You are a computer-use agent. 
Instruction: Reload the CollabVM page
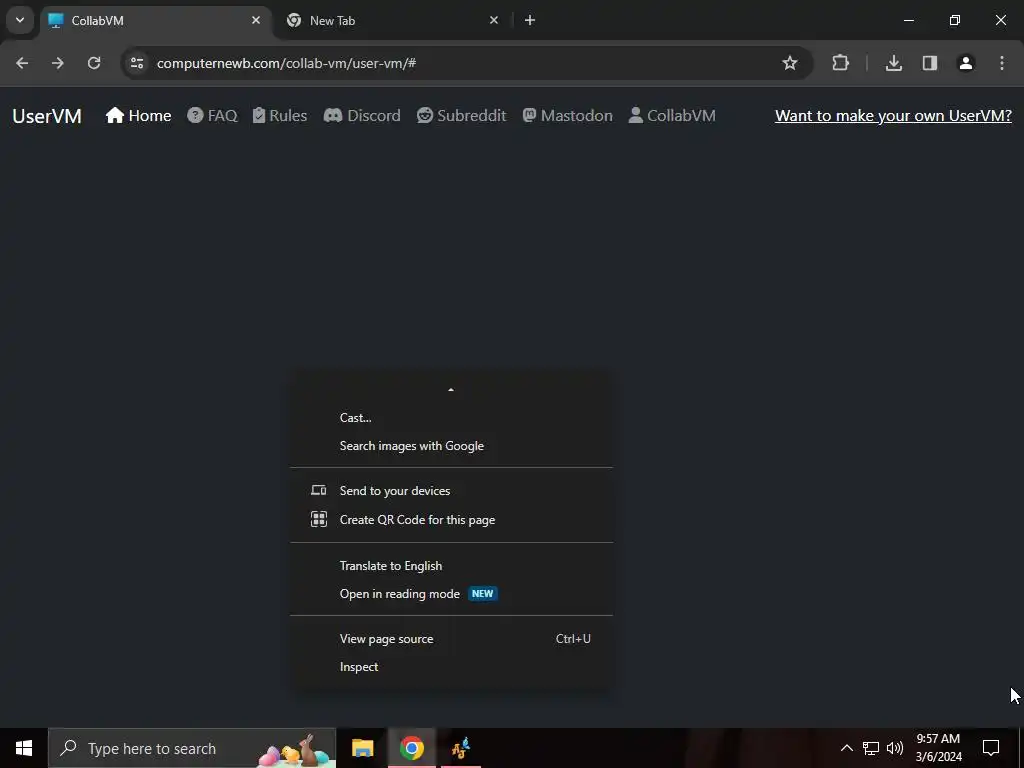pos(94,63)
